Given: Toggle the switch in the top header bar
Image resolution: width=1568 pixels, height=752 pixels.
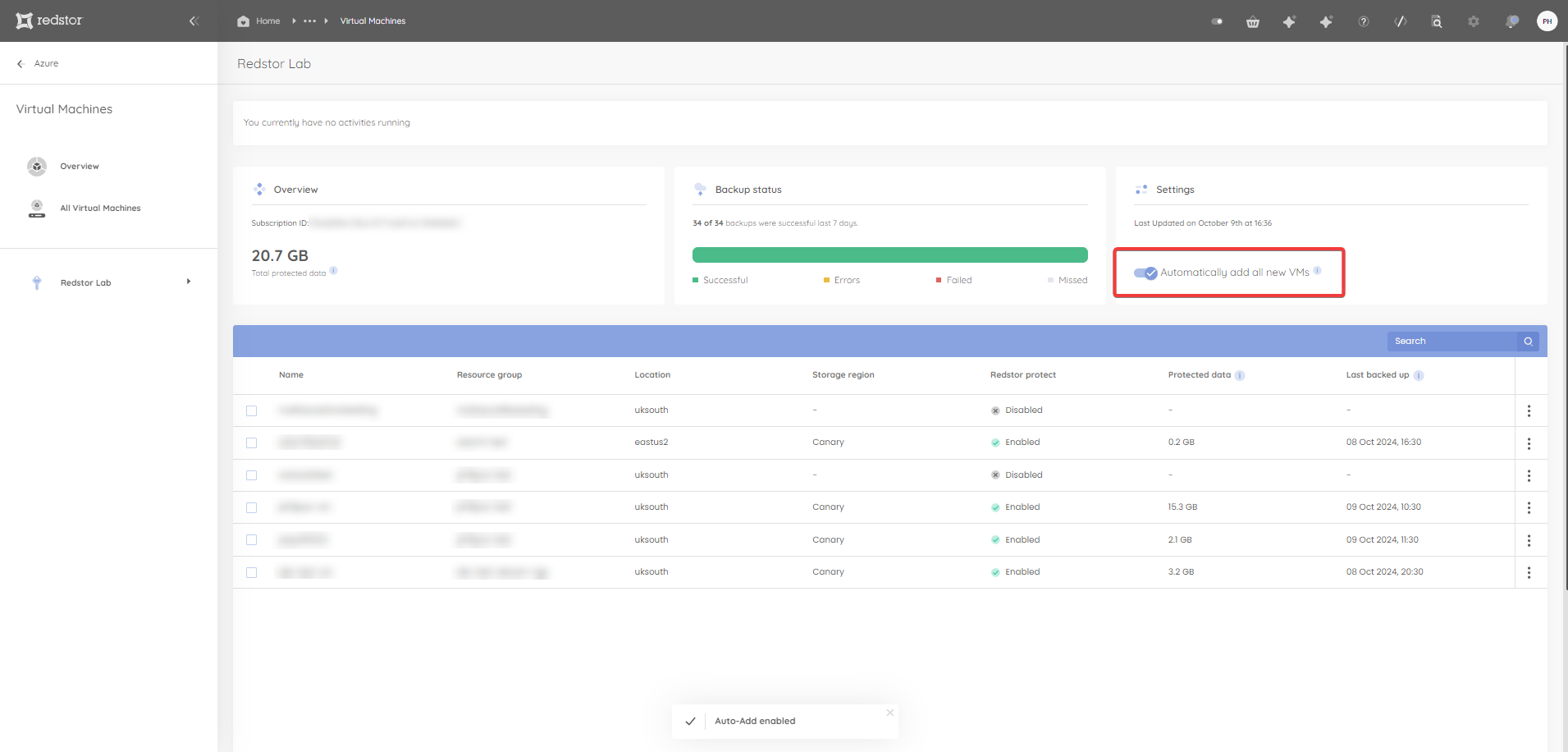Looking at the screenshot, I should [x=1217, y=22].
